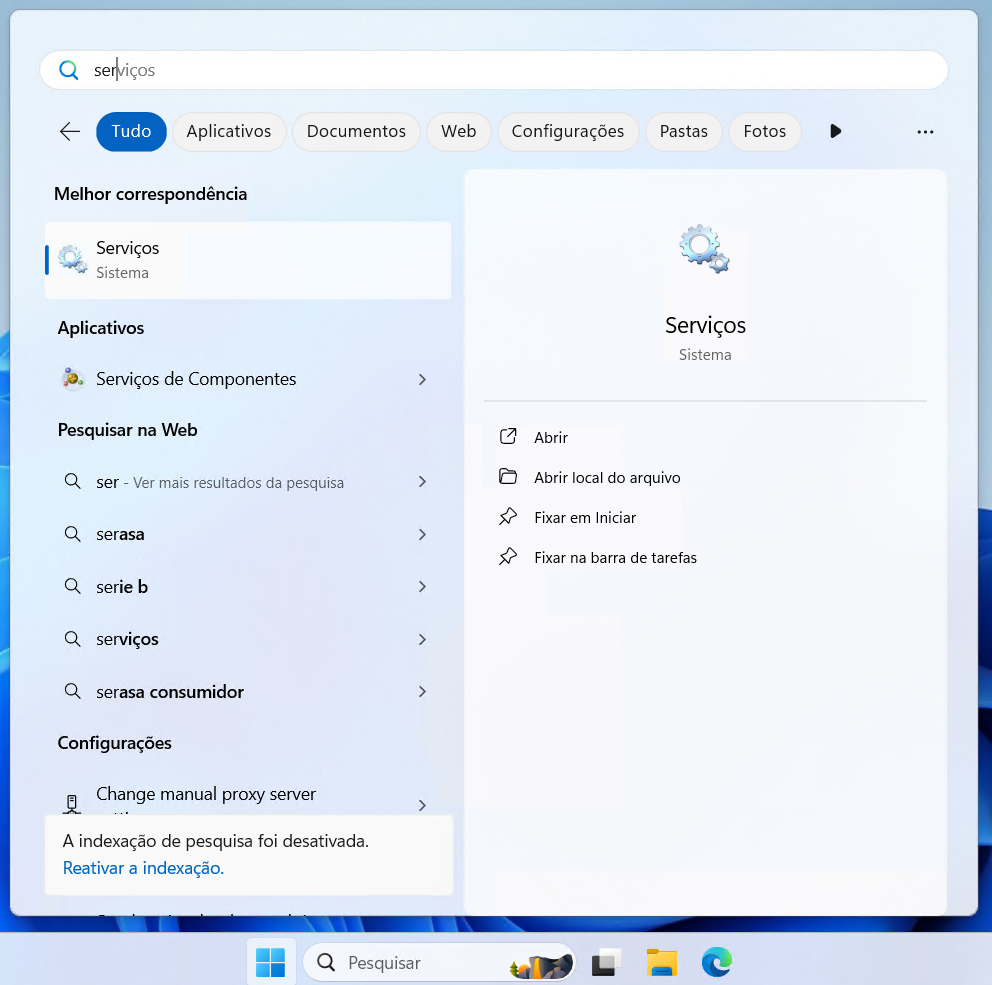The height and width of the screenshot is (985, 992).
Task: Click the search magnifier icon in search box
Action: (68, 70)
